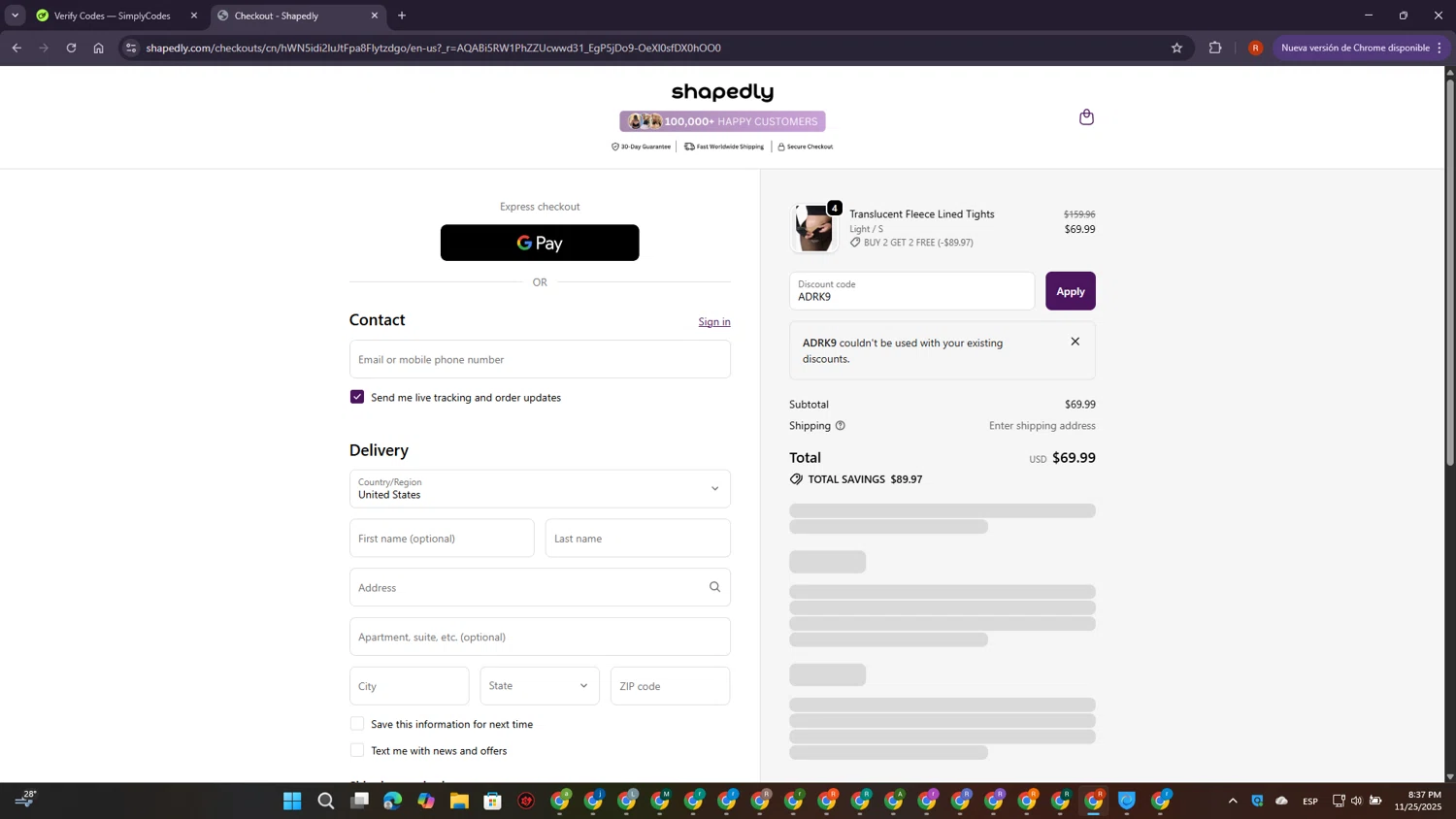Open the shopping cart bag icon
Image resolution: width=1456 pixels, height=819 pixels.
click(1086, 117)
